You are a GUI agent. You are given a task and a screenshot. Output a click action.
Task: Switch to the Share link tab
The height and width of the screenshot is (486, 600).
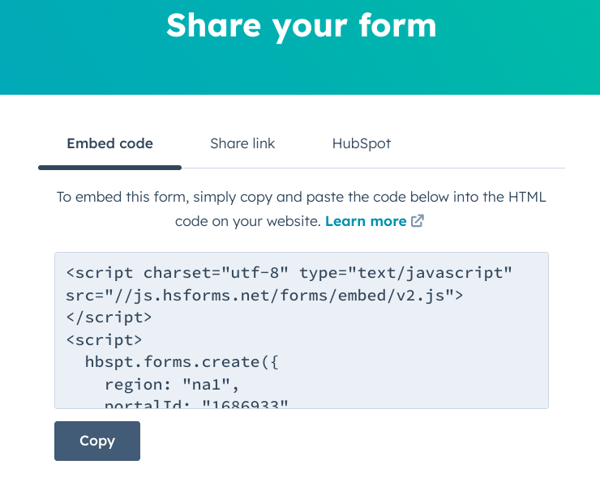pos(242,144)
